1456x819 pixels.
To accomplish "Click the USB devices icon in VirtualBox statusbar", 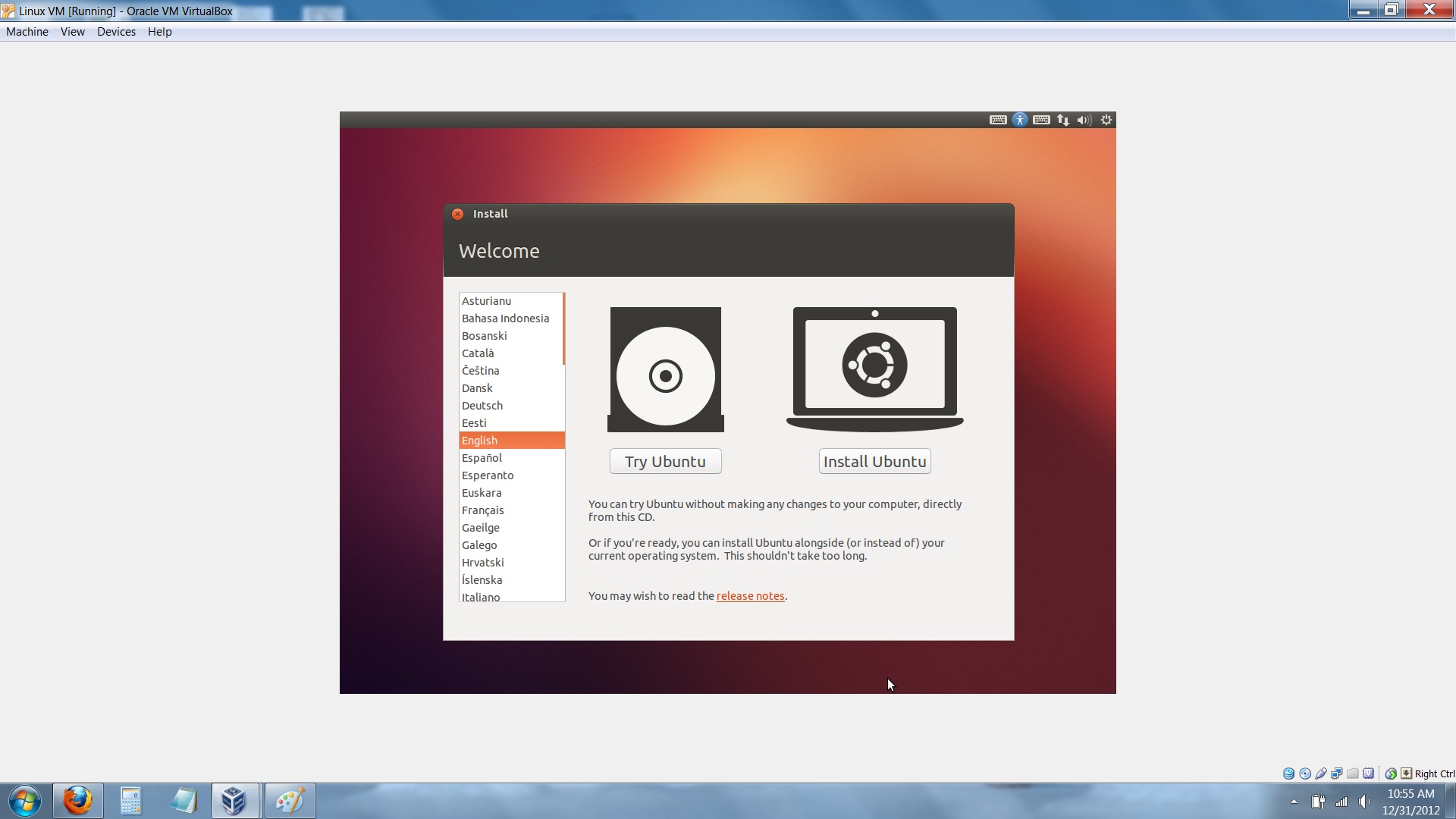I will (x=1321, y=773).
